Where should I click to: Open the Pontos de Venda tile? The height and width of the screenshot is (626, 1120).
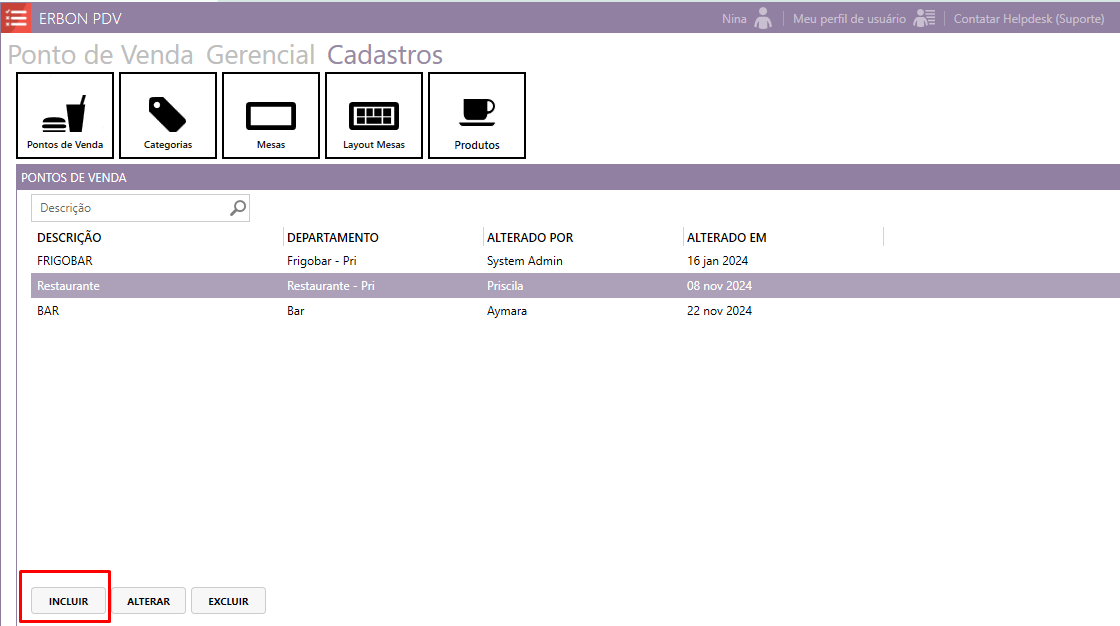coord(65,116)
